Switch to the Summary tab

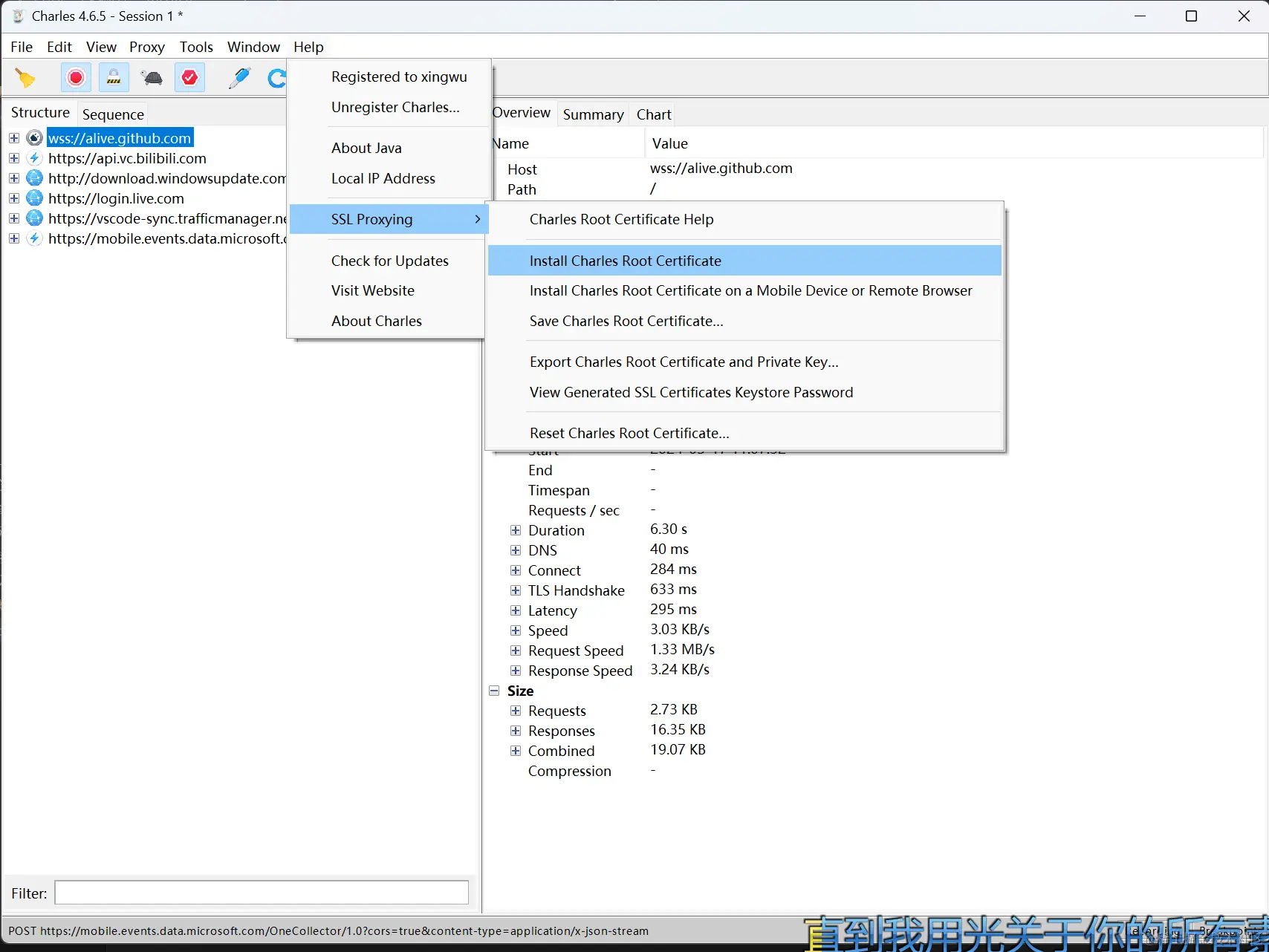pyautogui.click(x=593, y=114)
